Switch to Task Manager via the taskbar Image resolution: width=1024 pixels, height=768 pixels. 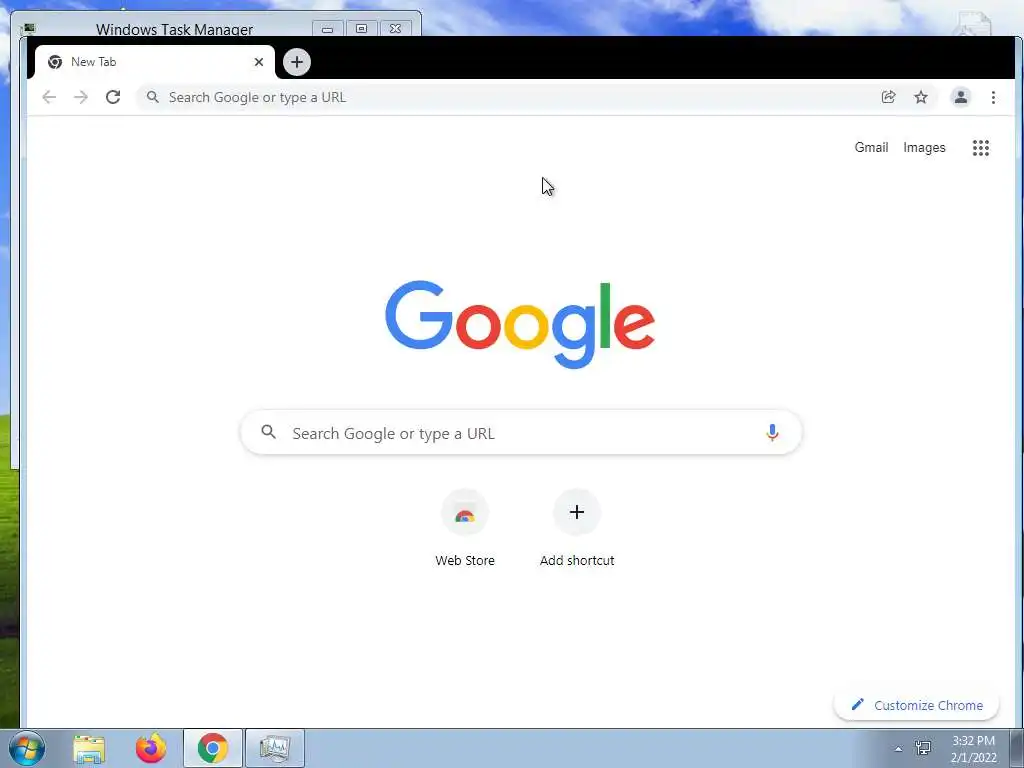coord(274,748)
